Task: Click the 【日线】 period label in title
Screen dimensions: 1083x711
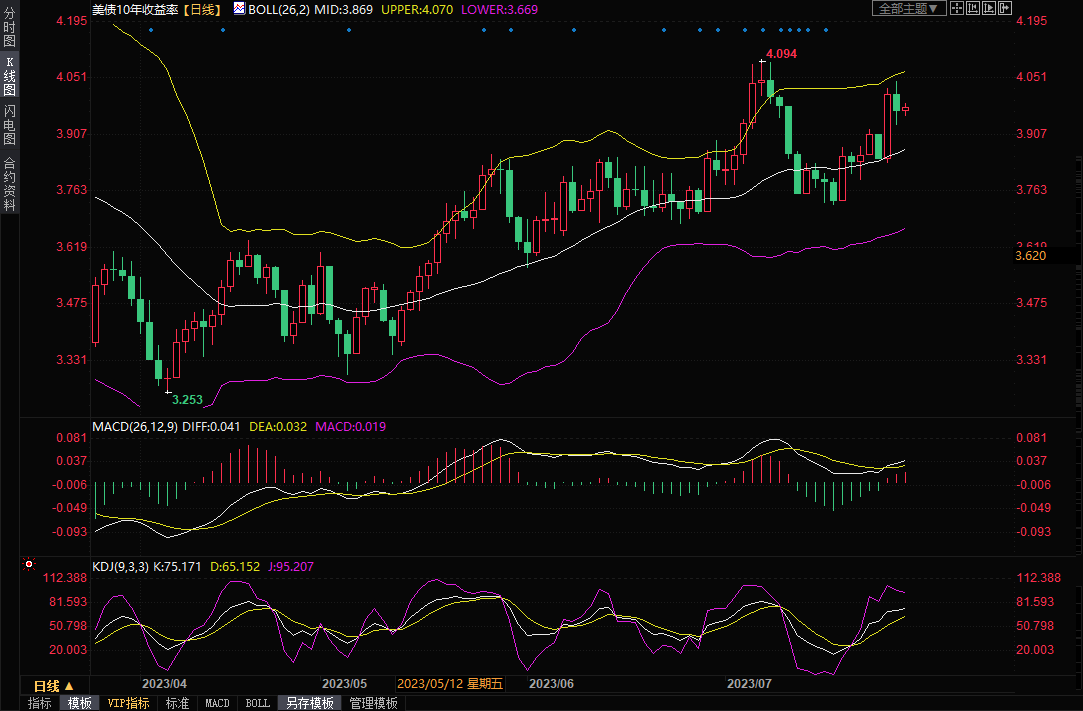Action: point(204,9)
